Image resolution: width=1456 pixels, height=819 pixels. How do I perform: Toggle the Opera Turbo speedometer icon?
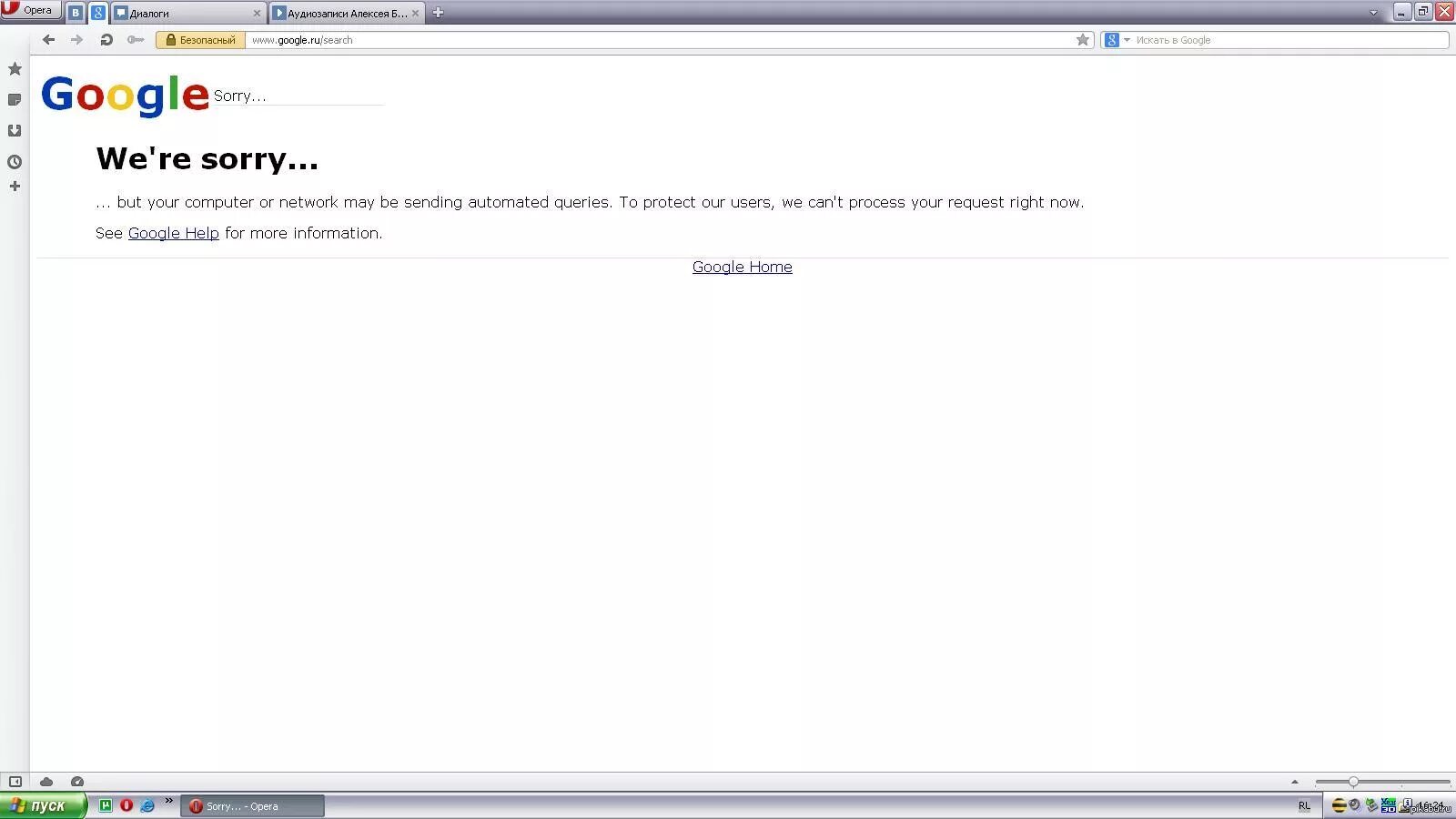pyautogui.click(x=77, y=782)
